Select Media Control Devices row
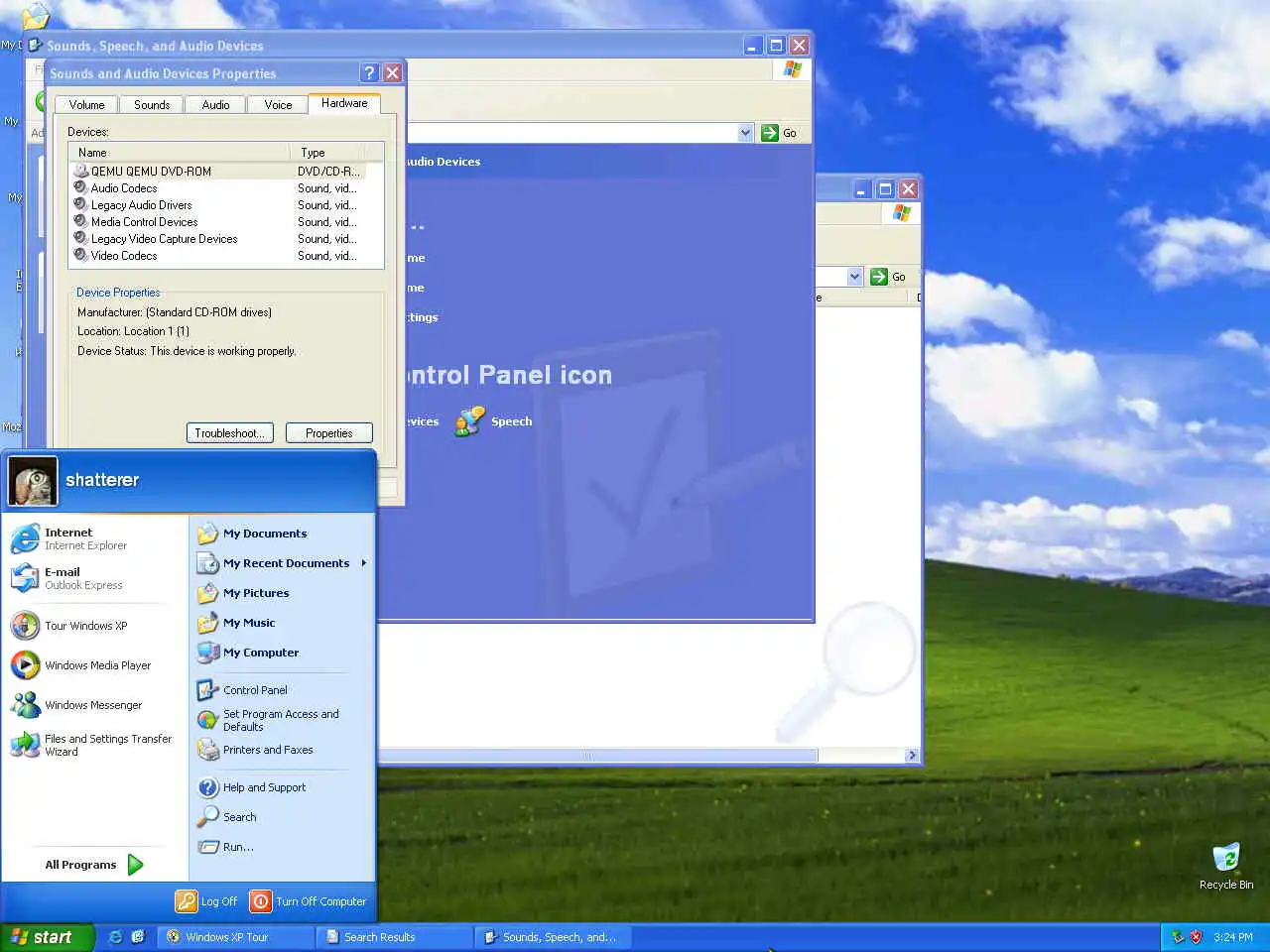Screen dimensions: 1270x952 (217, 222)
